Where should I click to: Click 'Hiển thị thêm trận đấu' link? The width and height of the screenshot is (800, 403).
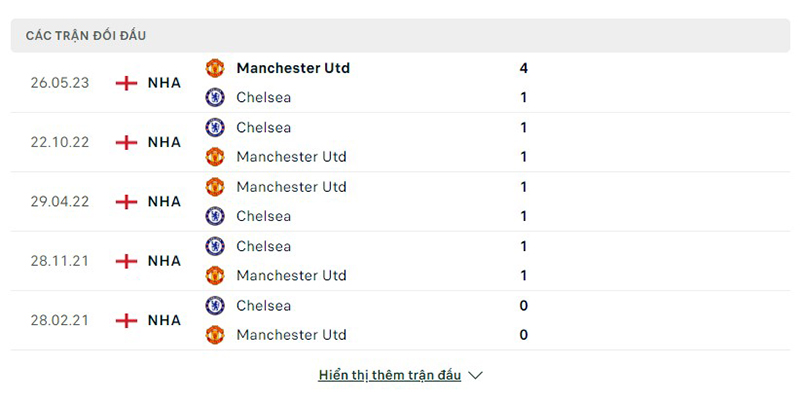click(390, 375)
